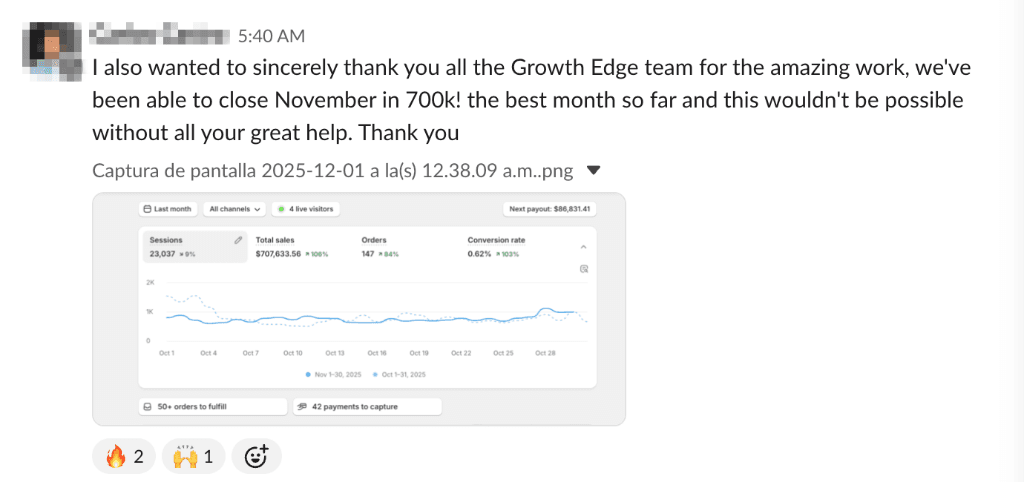Click the pencil edit icon on Sessions
The height and width of the screenshot is (482, 1024).
238,240
